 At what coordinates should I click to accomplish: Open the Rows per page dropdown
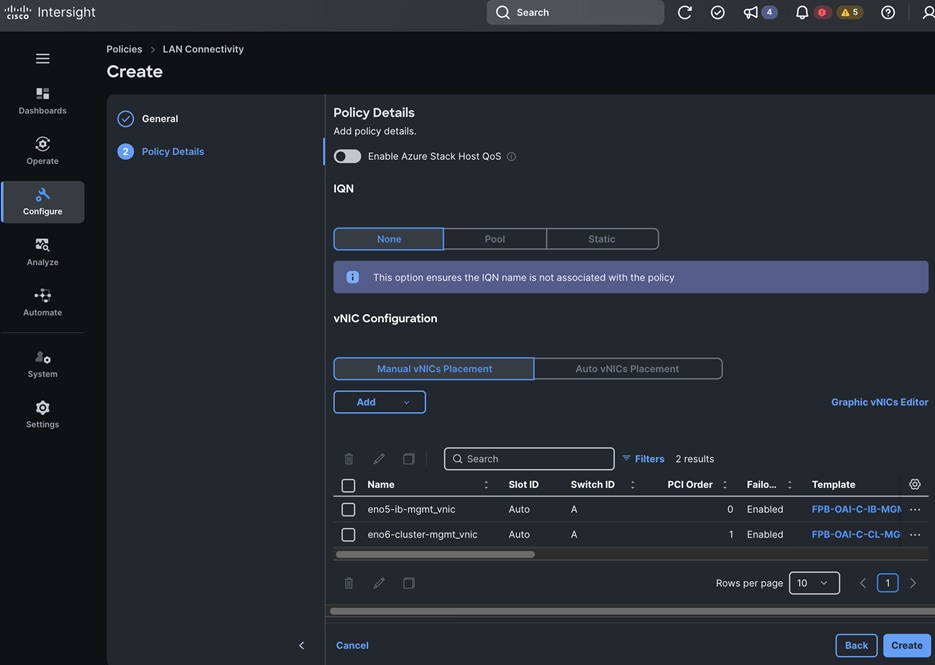tap(814, 583)
